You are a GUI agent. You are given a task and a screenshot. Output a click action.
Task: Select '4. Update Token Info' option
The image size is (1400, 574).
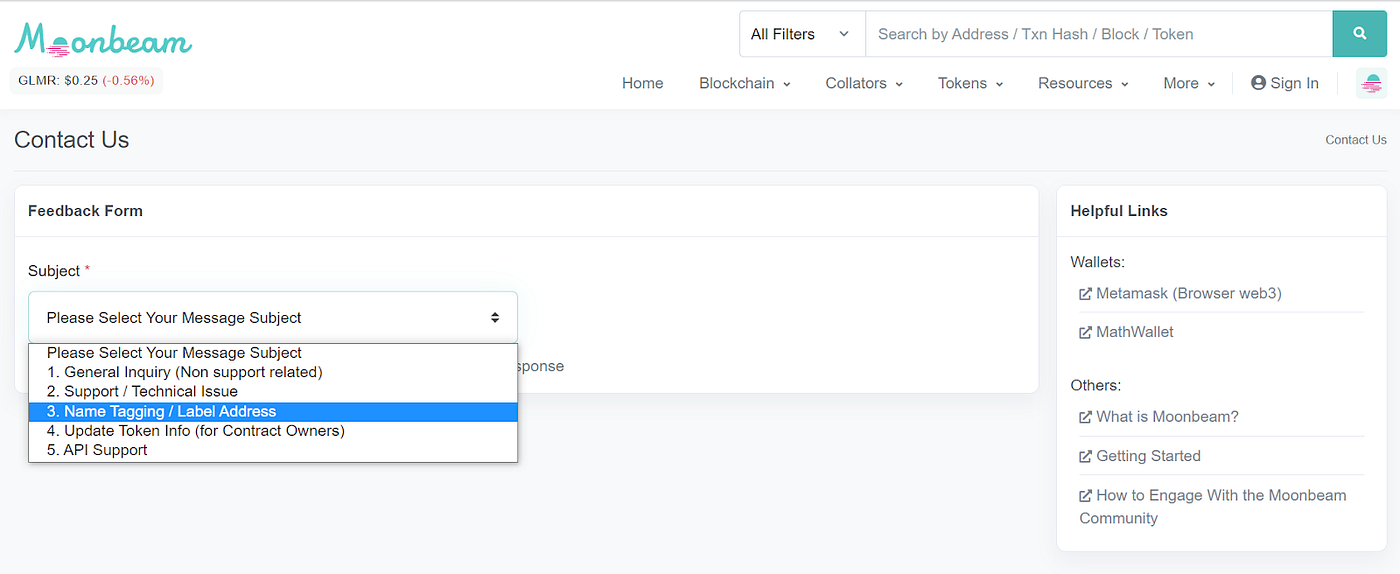[x=273, y=431]
